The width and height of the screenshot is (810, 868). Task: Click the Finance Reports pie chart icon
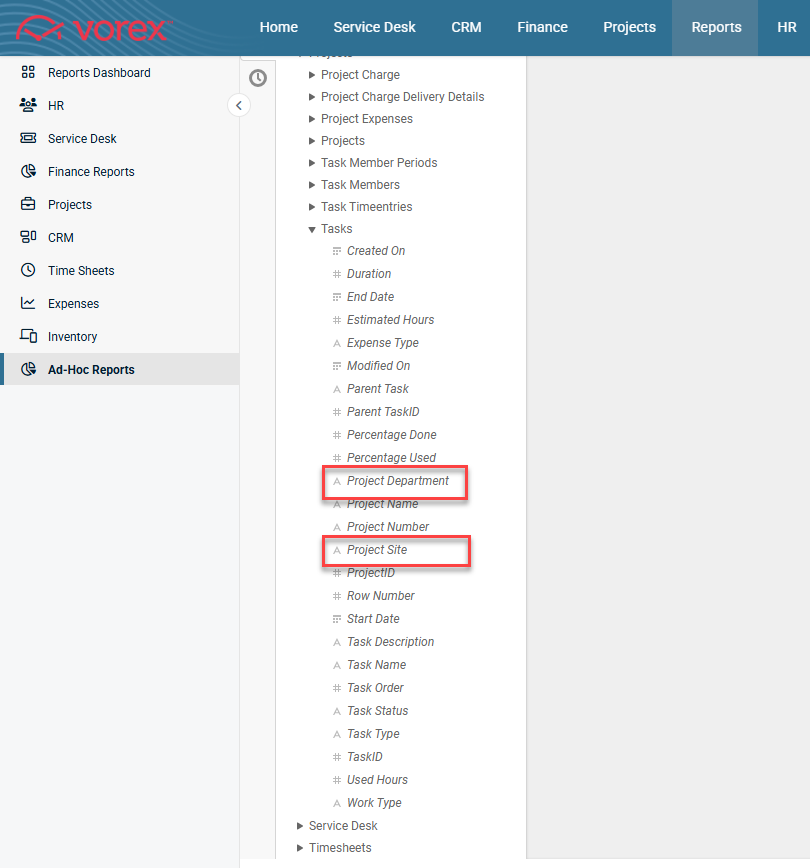tap(28, 172)
